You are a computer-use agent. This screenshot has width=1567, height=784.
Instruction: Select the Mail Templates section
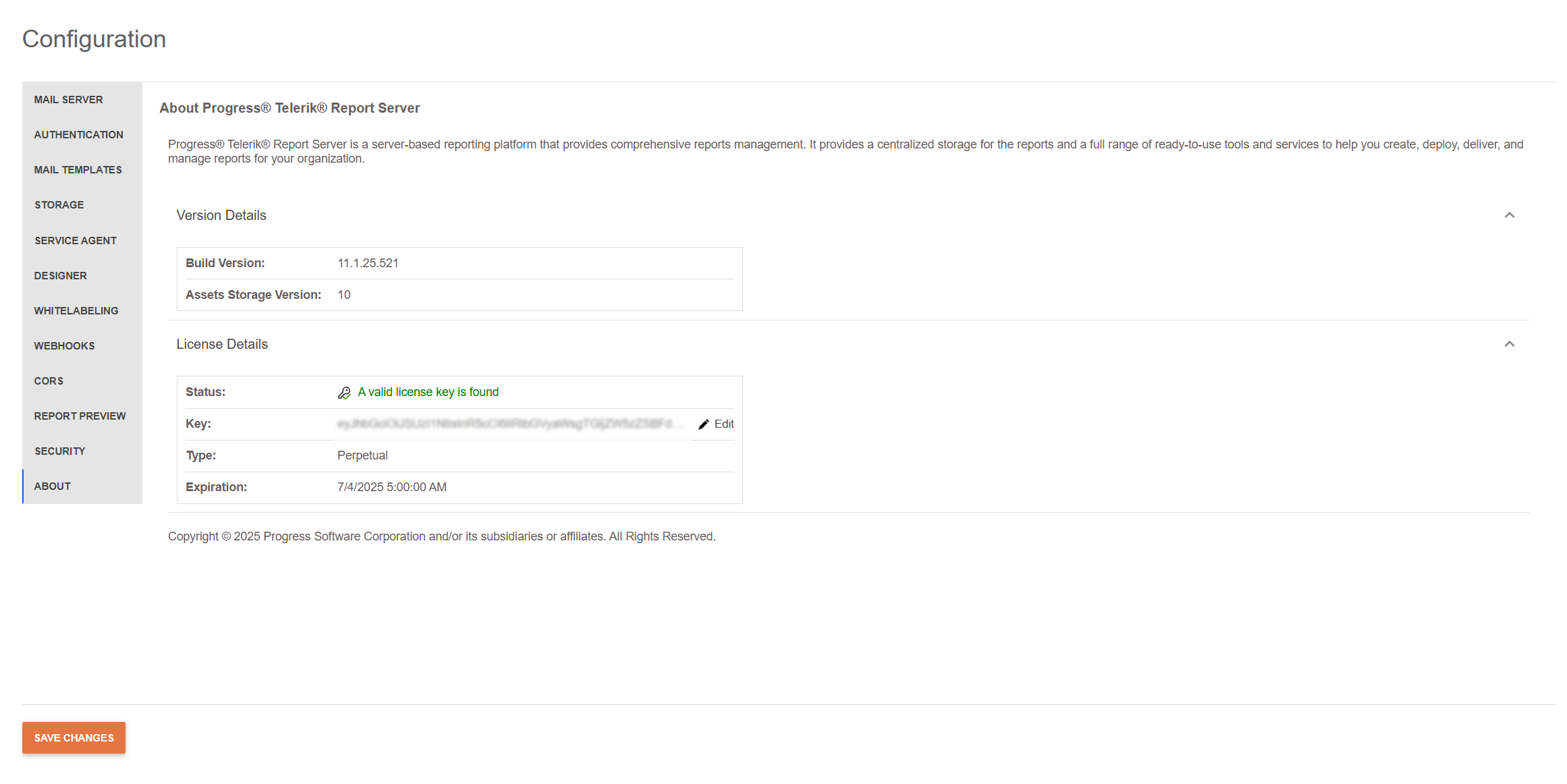click(x=78, y=169)
